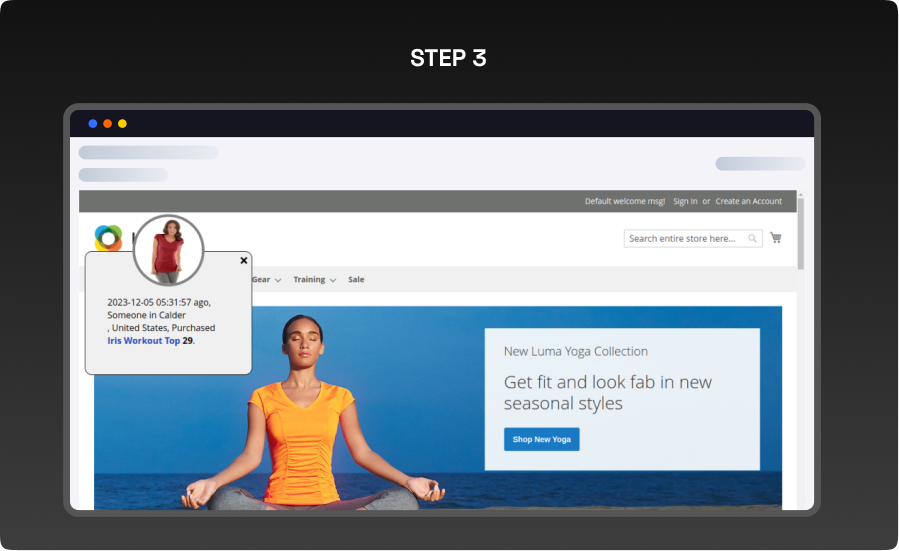Click the orange window dot

point(107,124)
